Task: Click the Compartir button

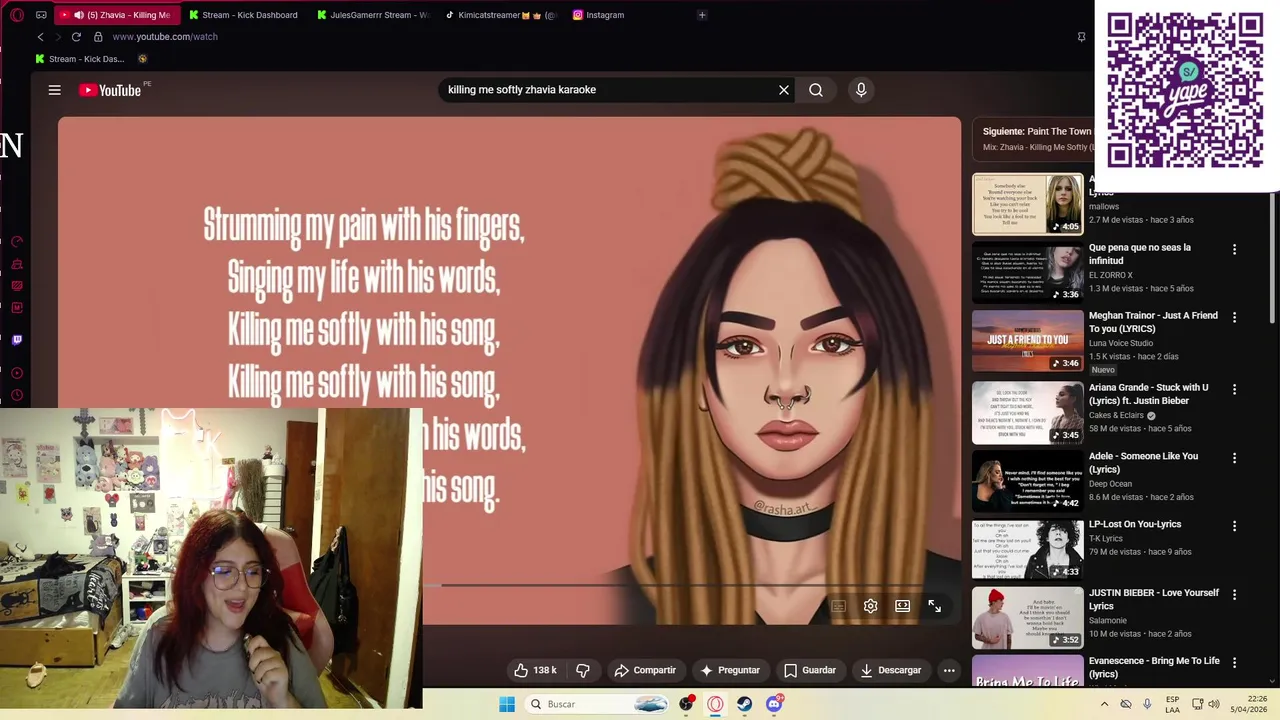Action: coord(645,670)
